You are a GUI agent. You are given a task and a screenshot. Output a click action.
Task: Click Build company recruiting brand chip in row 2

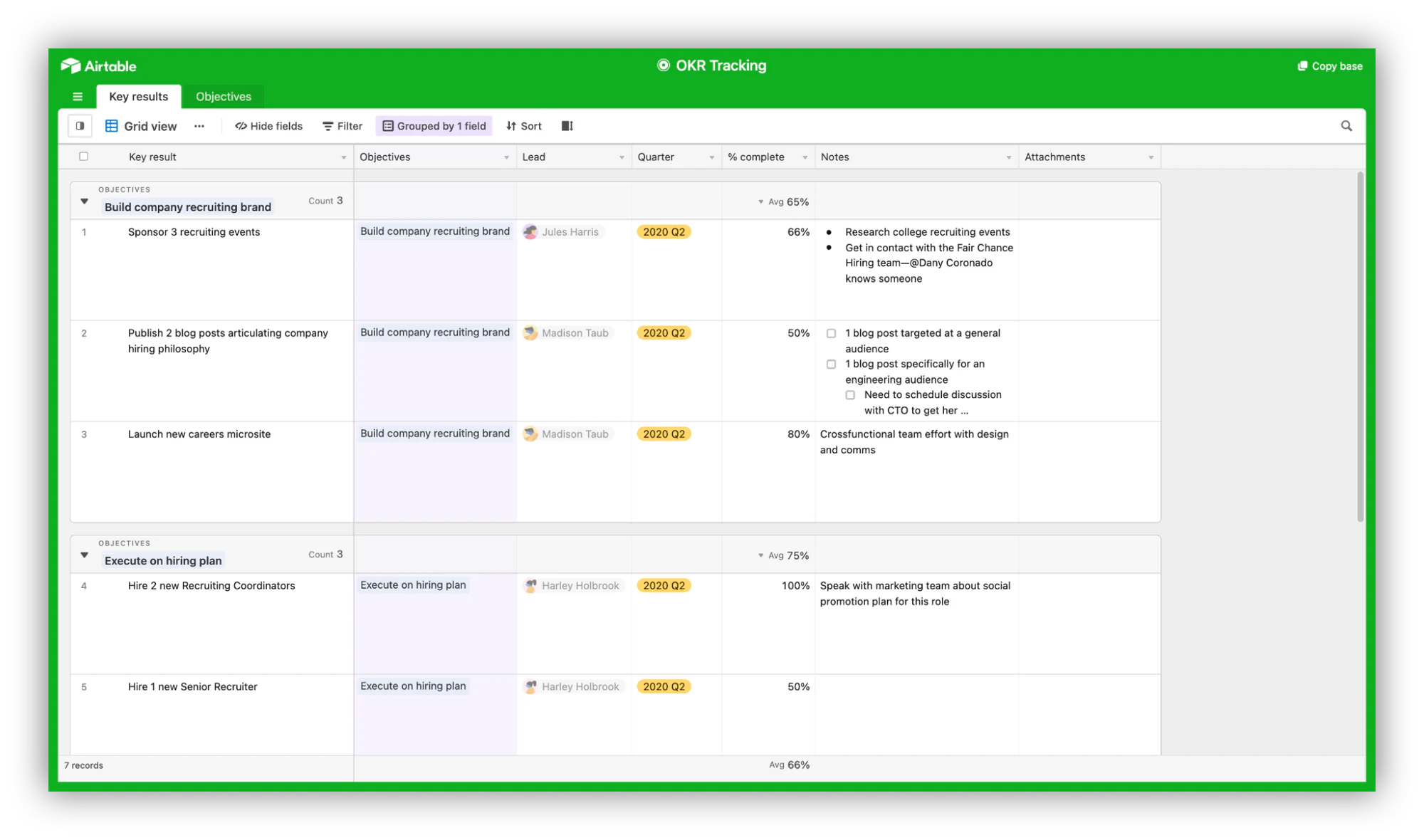(435, 332)
